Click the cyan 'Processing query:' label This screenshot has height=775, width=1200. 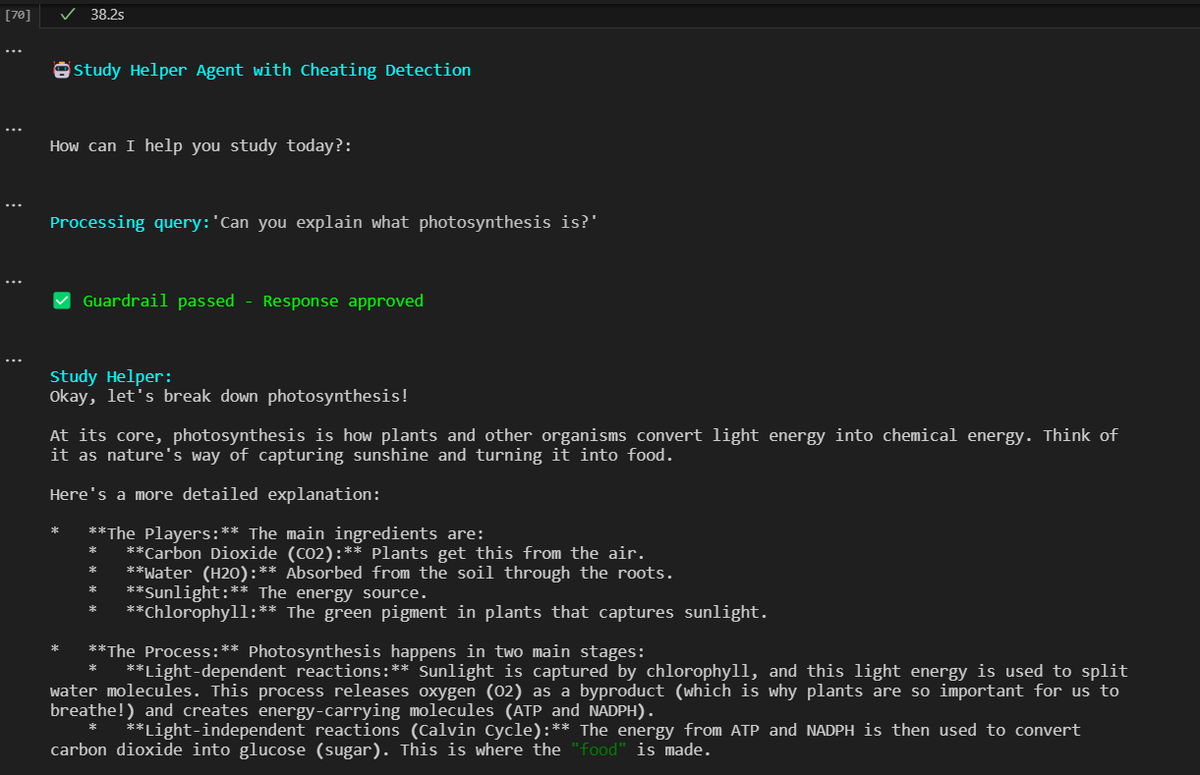tap(130, 223)
